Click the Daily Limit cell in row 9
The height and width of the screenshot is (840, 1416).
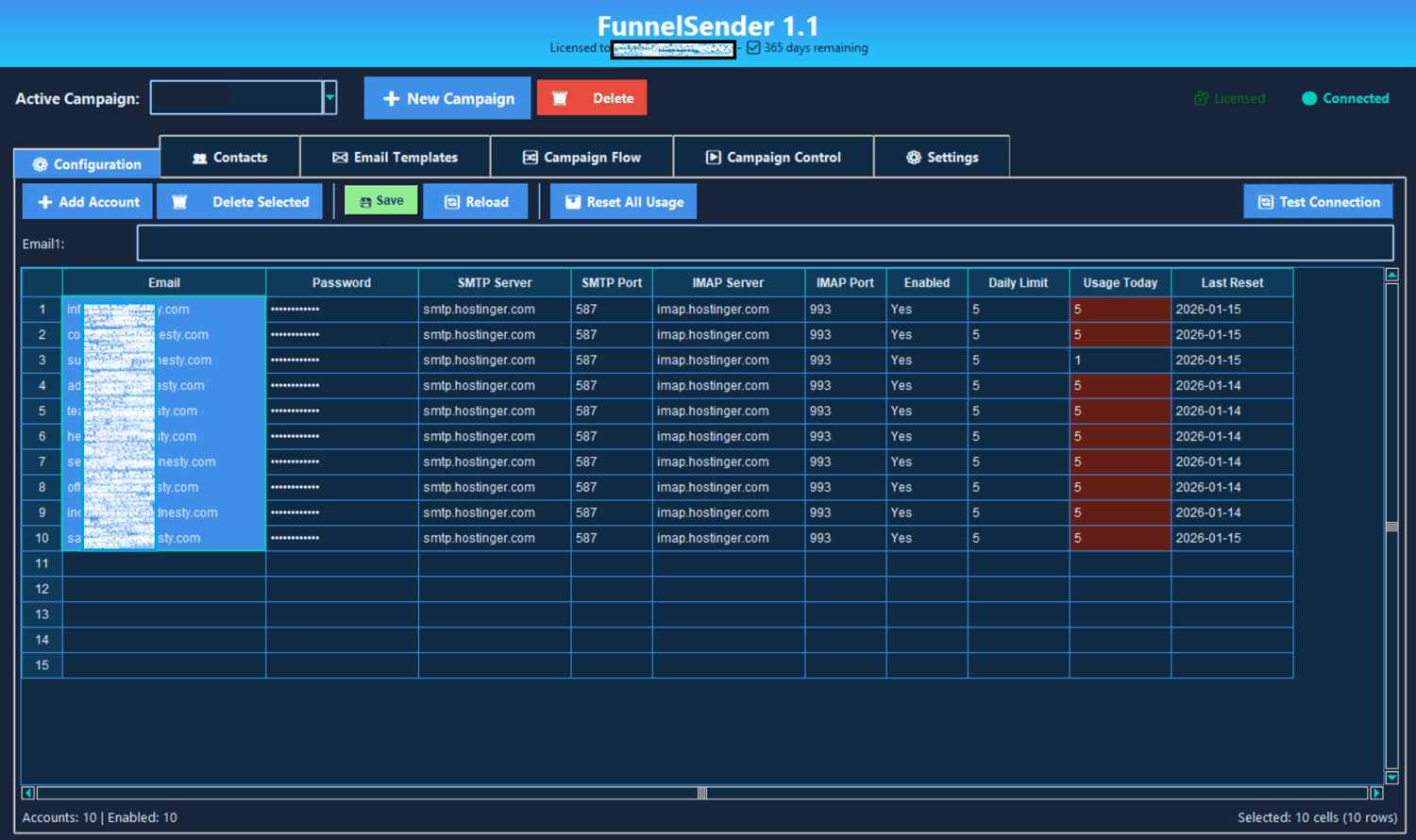pos(1019,512)
